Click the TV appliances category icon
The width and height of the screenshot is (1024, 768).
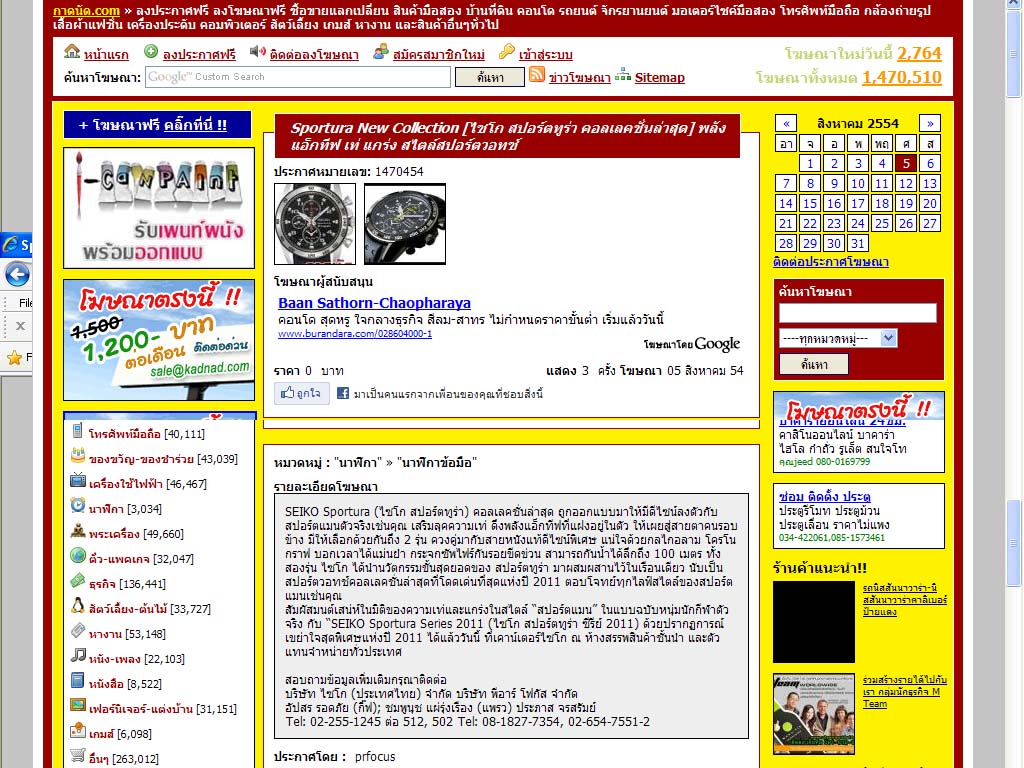pos(78,481)
